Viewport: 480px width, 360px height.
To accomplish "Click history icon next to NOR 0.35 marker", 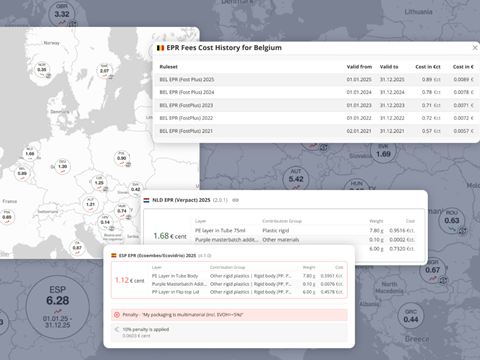I will pyautogui.click(x=49, y=76).
